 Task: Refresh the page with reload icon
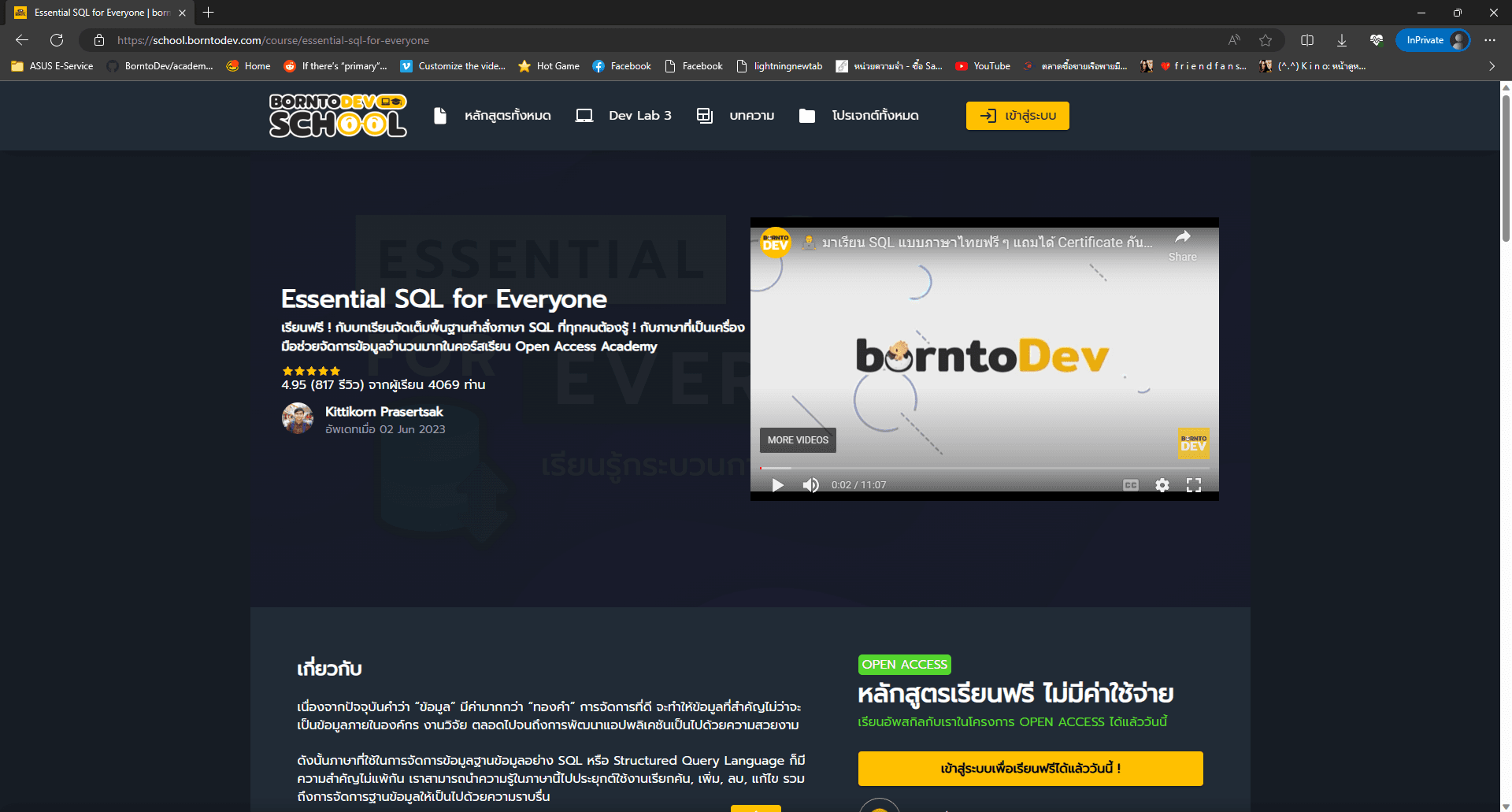click(x=57, y=40)
